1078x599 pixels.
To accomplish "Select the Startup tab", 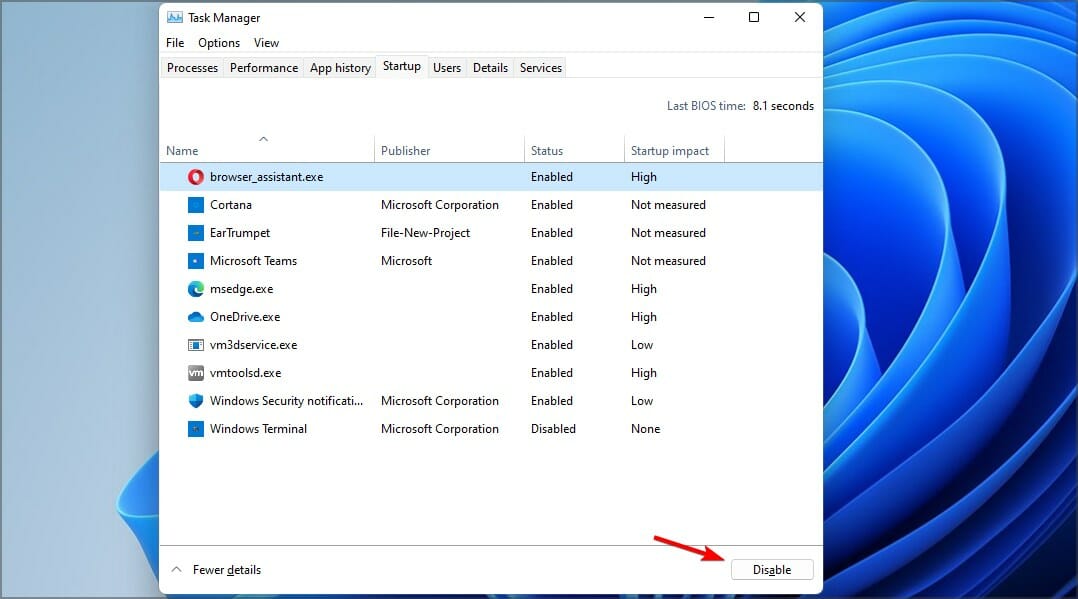I will coord(402,66).
